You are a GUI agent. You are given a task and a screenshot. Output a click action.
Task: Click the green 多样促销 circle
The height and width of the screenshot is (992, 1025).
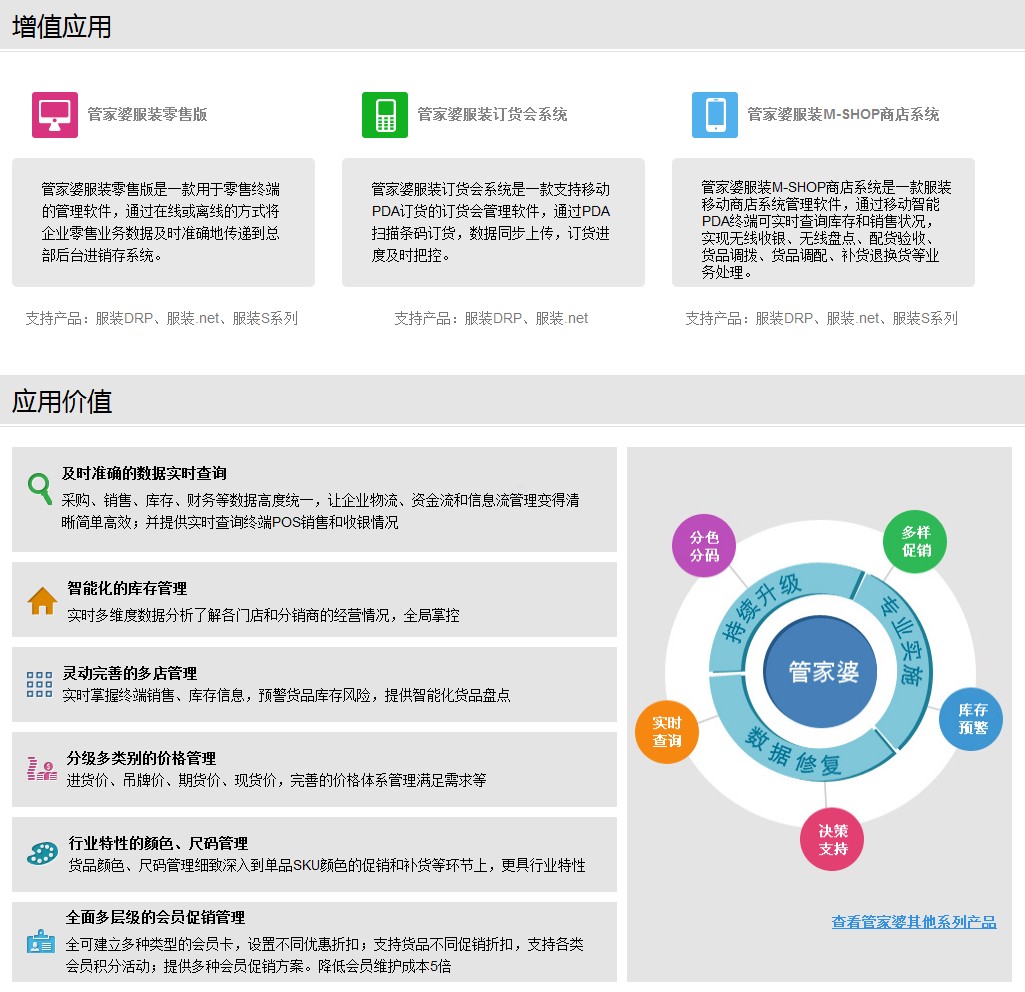coord(916,542)
